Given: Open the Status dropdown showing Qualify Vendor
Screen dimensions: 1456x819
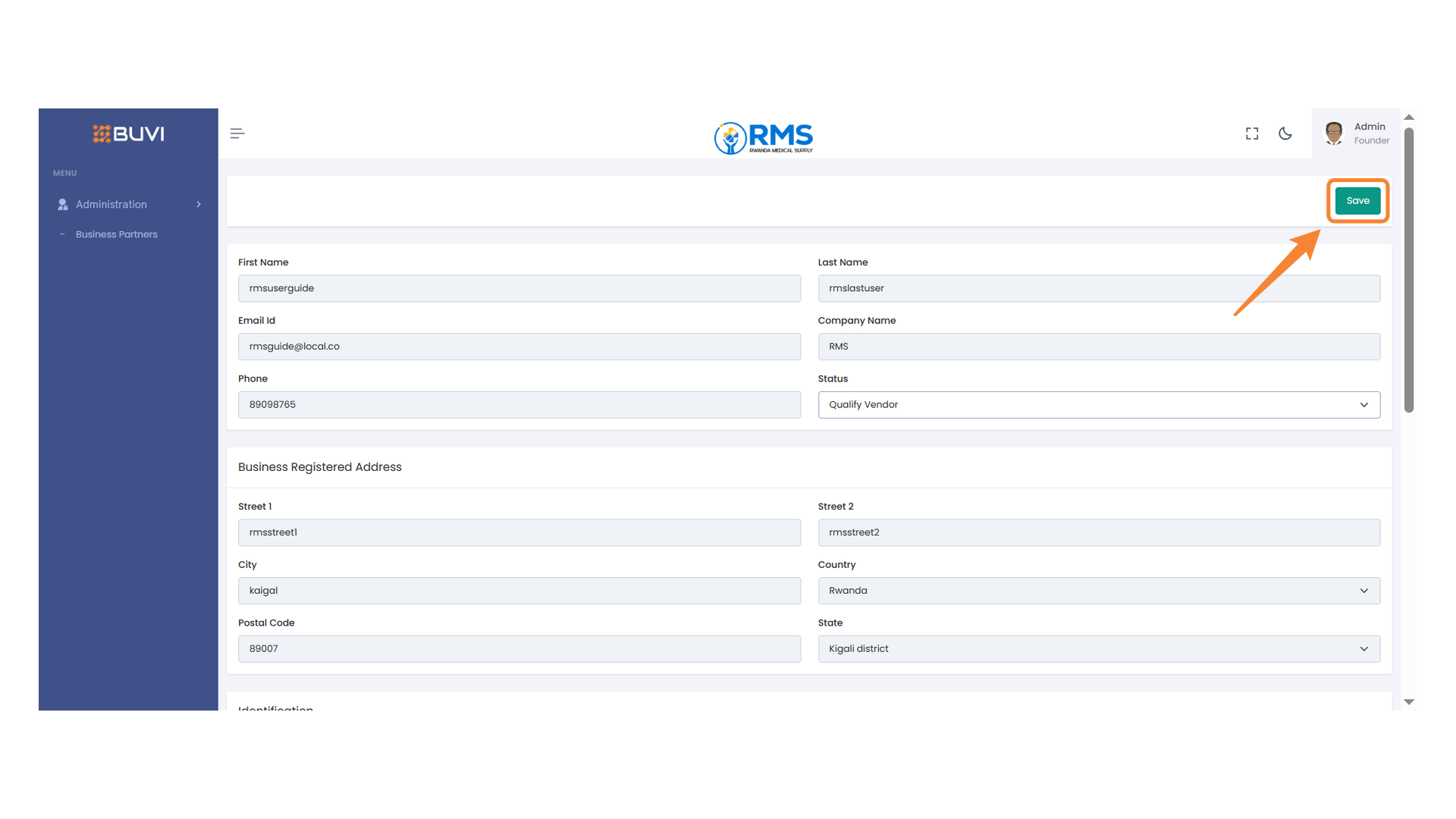Looking at the screenshot, I should coord(1098,405).
